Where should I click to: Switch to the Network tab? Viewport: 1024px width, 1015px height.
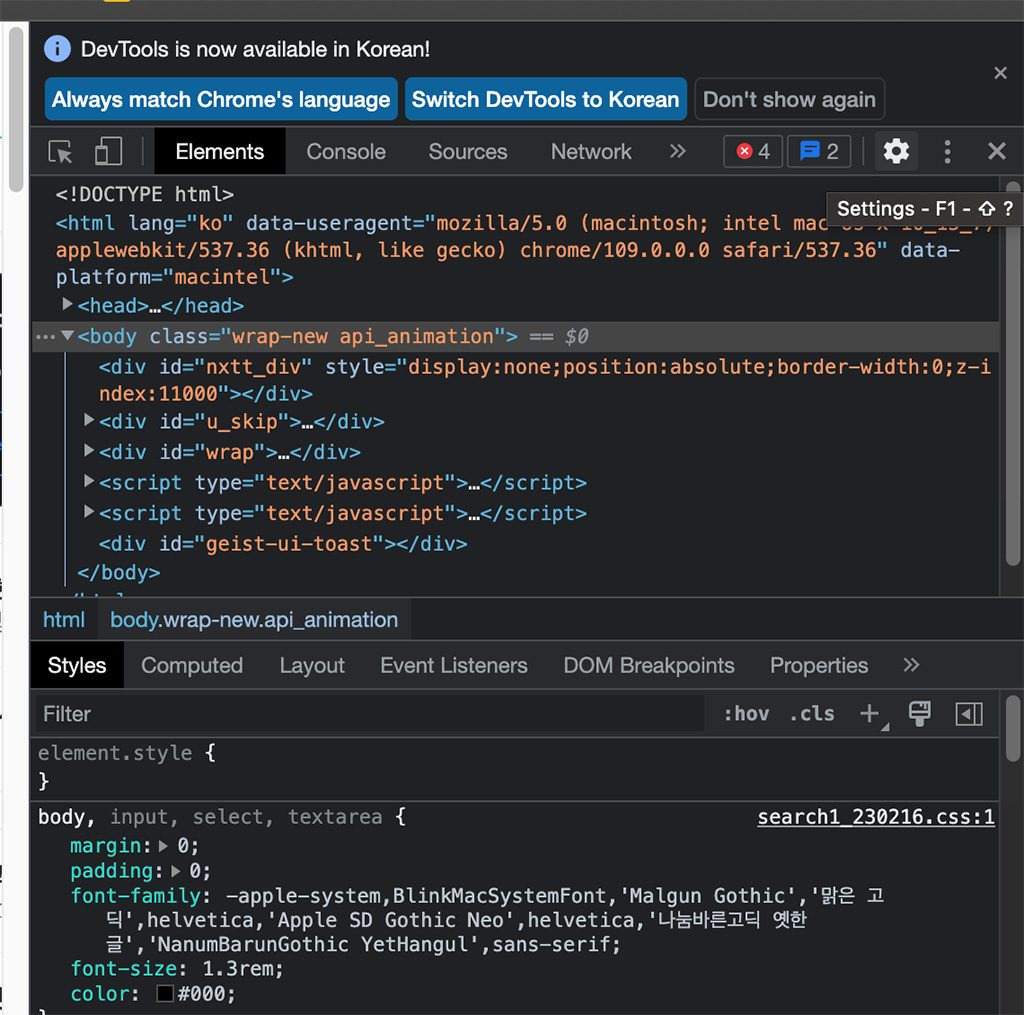[591, 152]
